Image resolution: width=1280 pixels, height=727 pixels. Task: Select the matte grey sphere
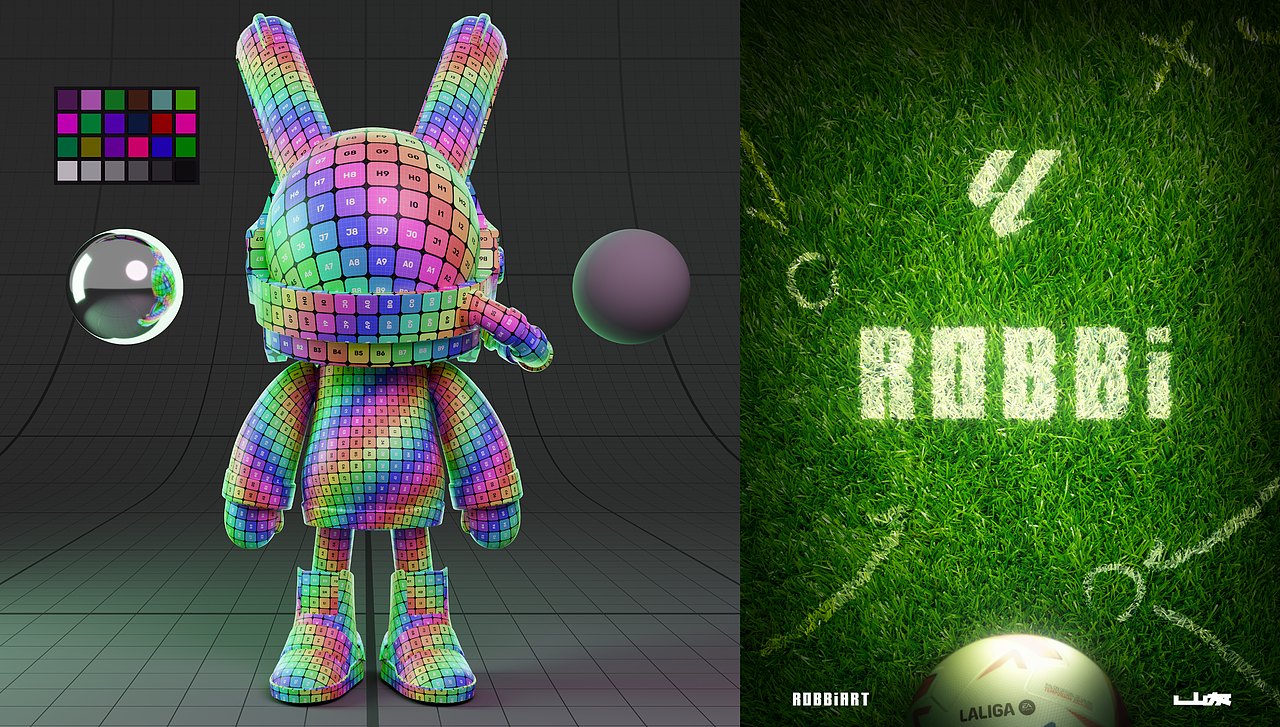pos(631,286)
